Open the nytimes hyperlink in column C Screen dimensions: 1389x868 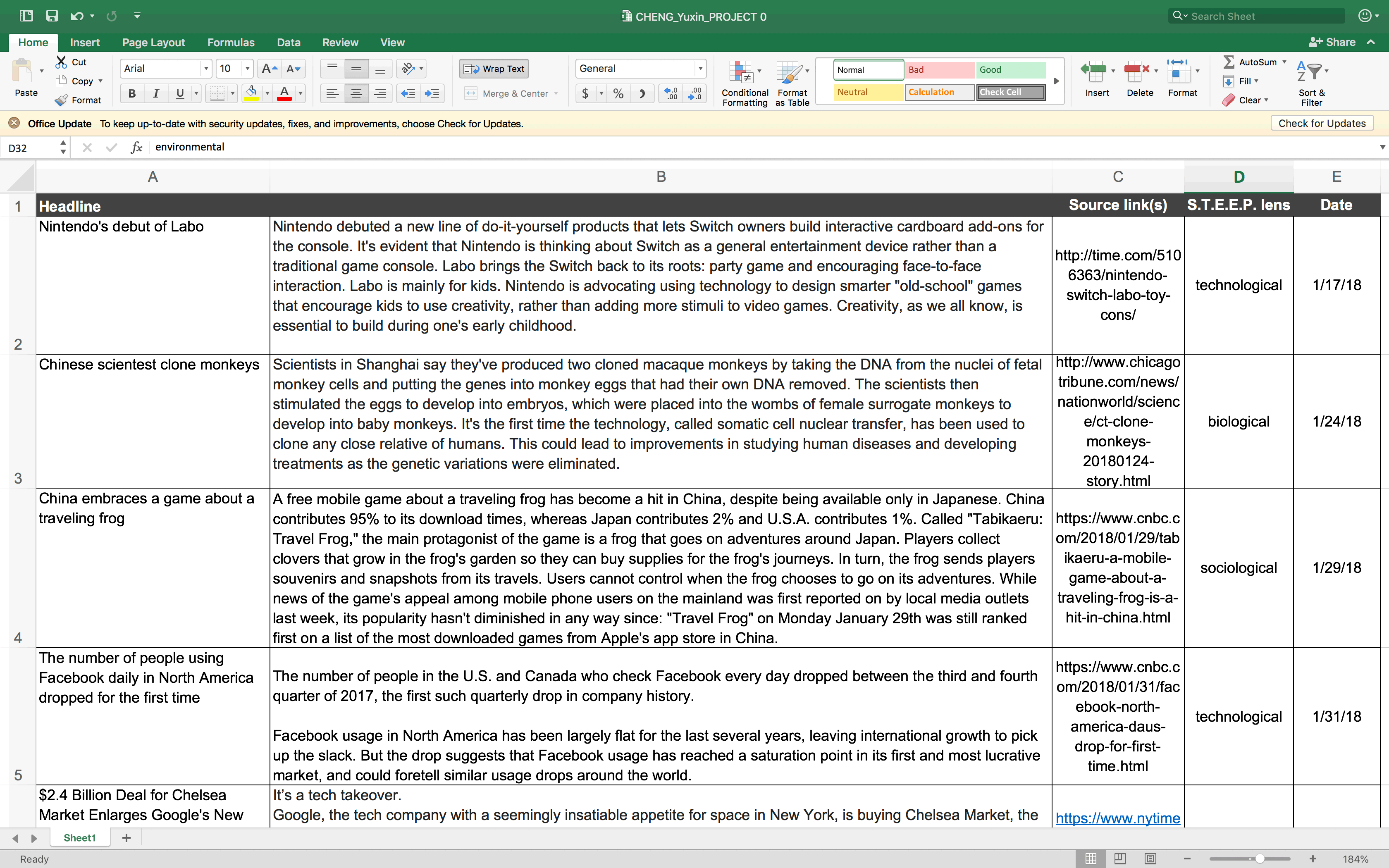1117,818
